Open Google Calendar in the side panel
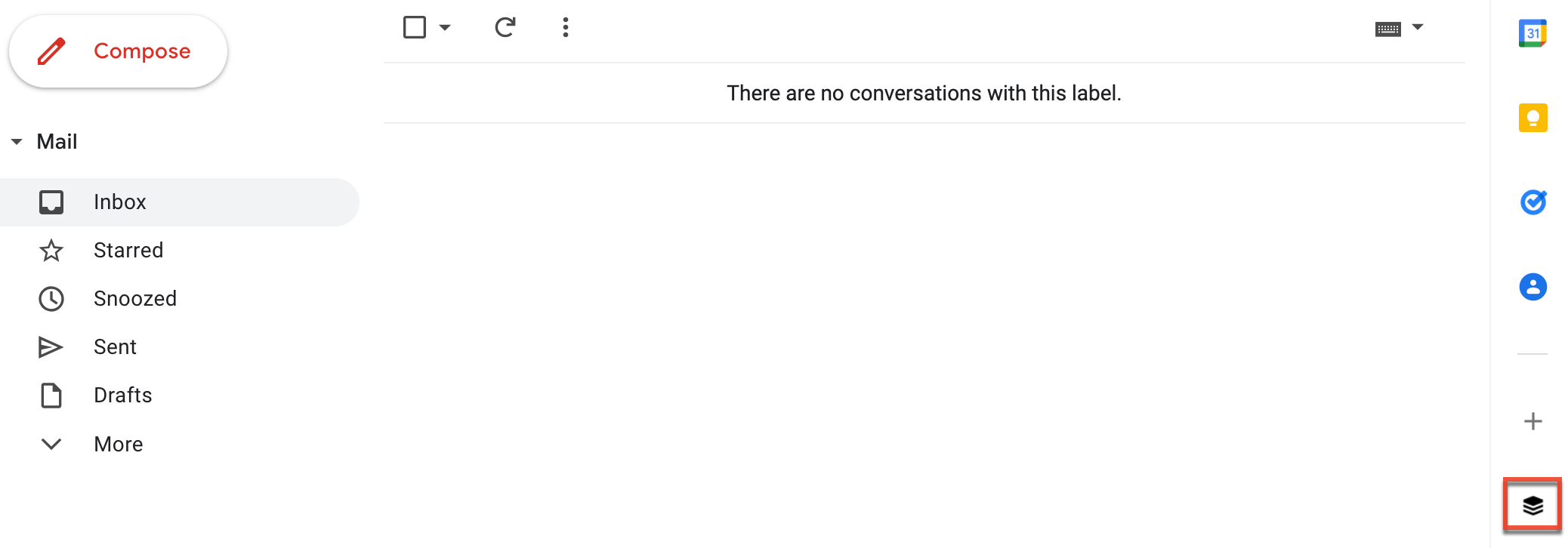1568x548 pixels. point(1533,33)
